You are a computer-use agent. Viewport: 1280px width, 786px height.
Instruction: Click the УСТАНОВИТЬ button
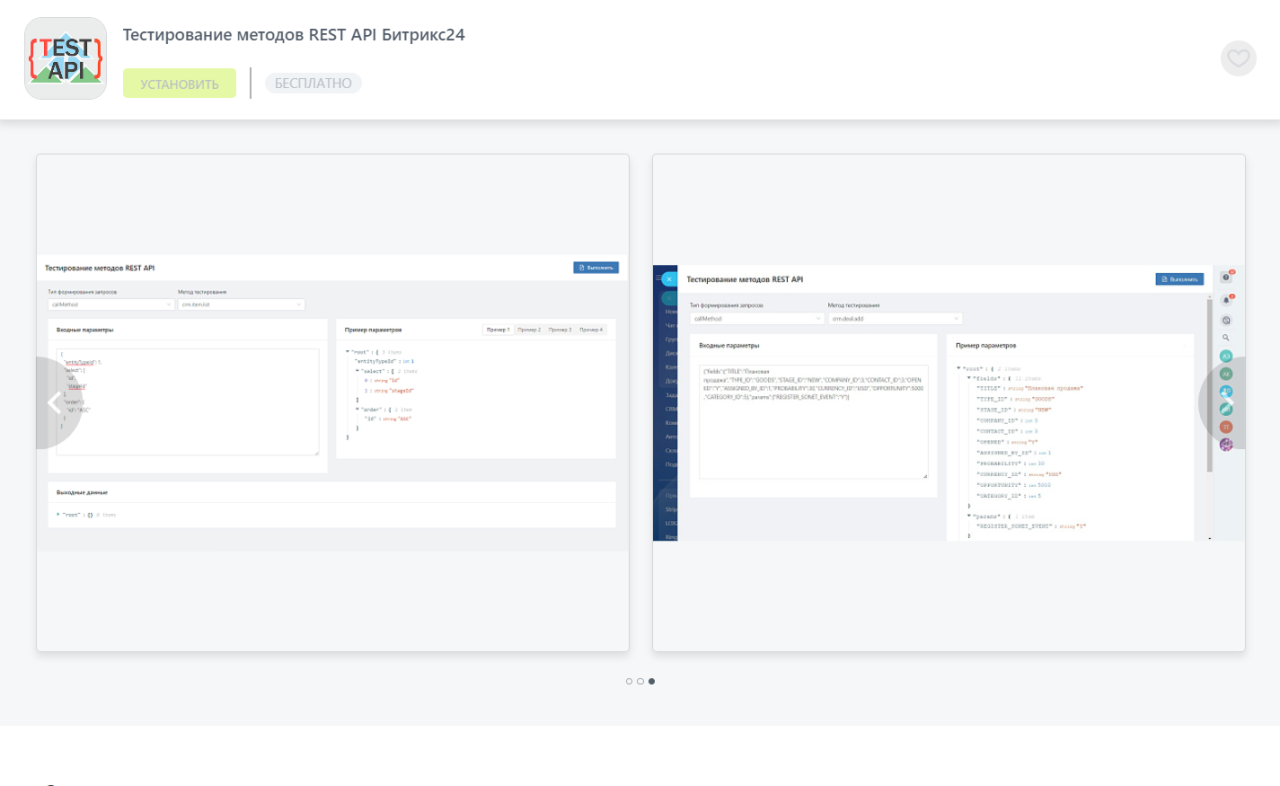click(179, 83)
